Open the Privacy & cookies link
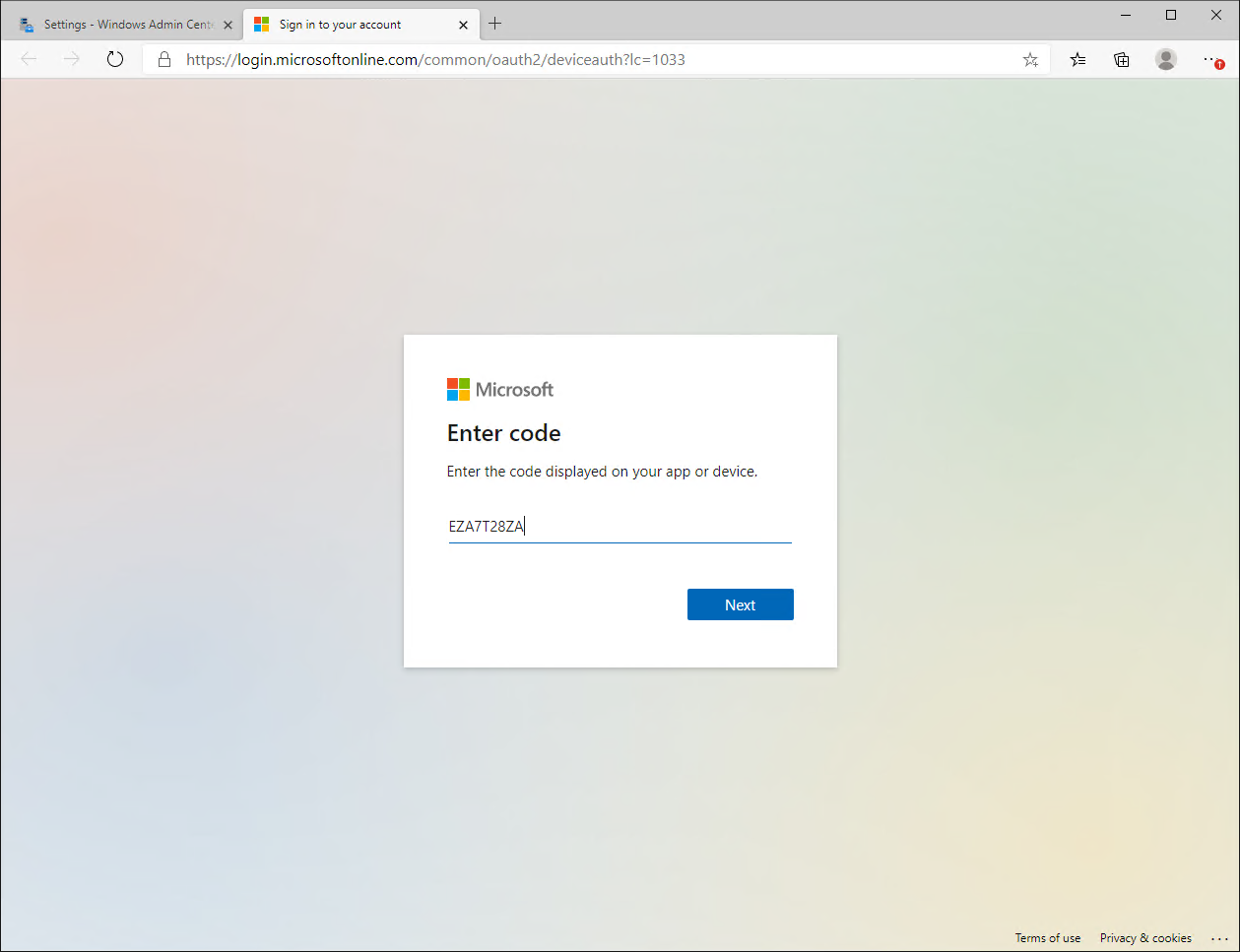The image size is (1240, 952). click(x=1145, y=938)
